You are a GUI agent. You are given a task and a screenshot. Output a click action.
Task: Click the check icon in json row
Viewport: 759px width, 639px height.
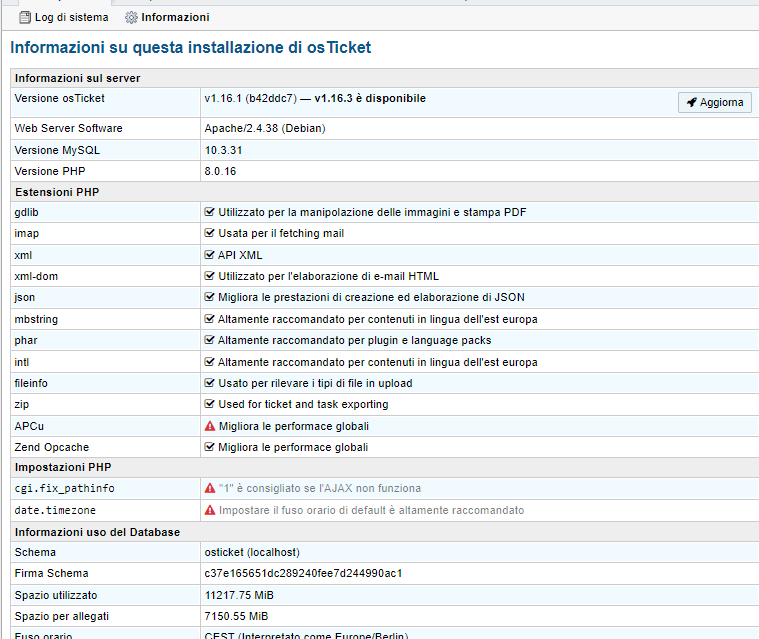(209, 297)
